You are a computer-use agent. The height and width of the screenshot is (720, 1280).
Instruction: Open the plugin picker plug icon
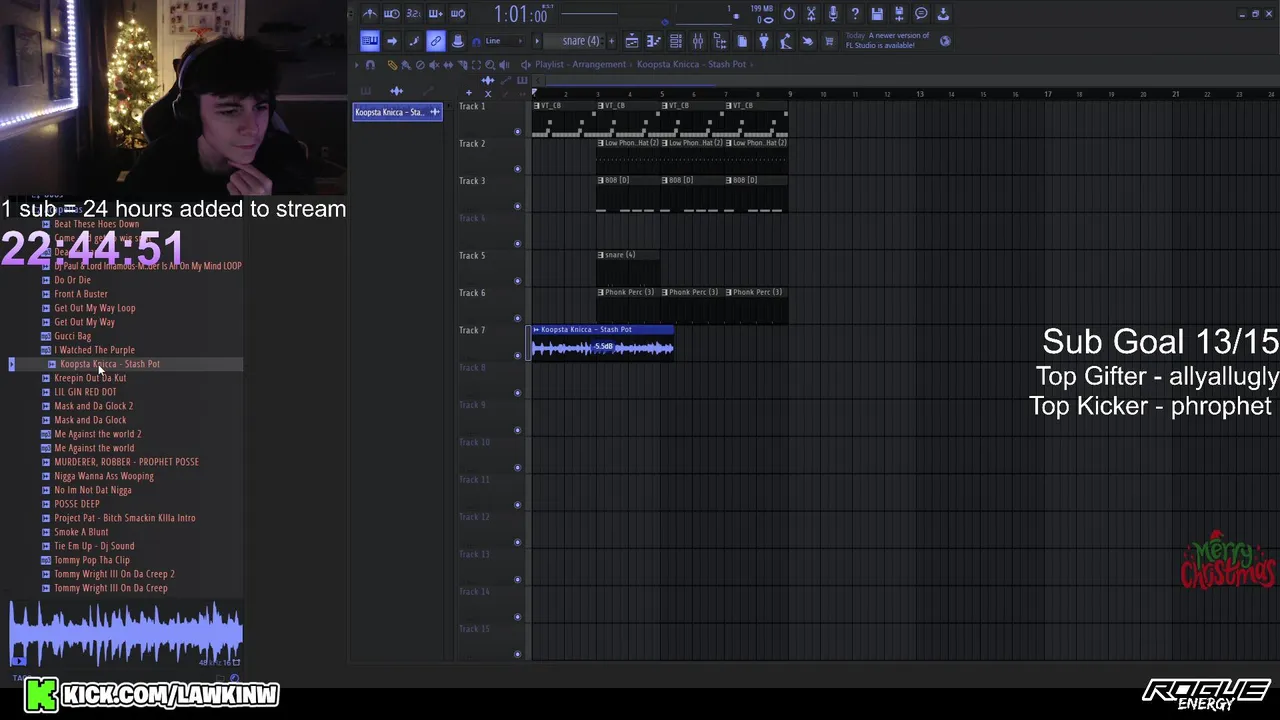tap(764, 41)
